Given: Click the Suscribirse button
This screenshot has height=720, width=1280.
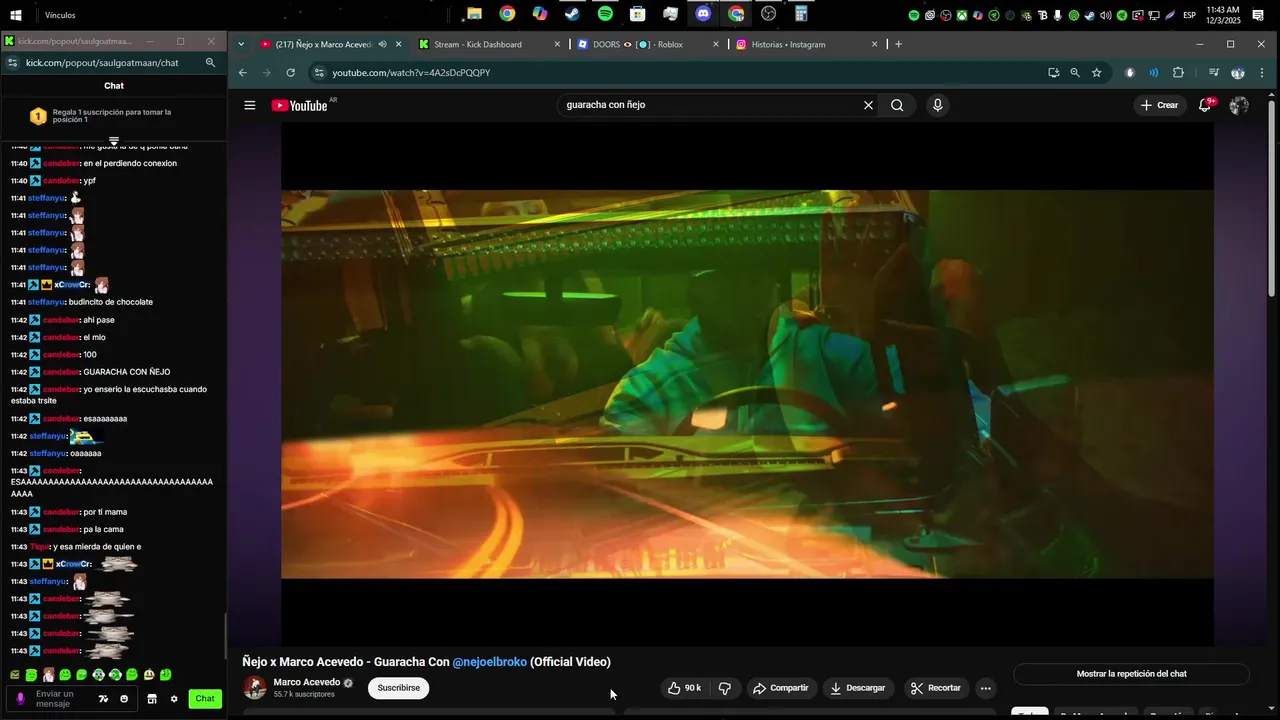Looking at the screenshot, I should pos(398,688).
